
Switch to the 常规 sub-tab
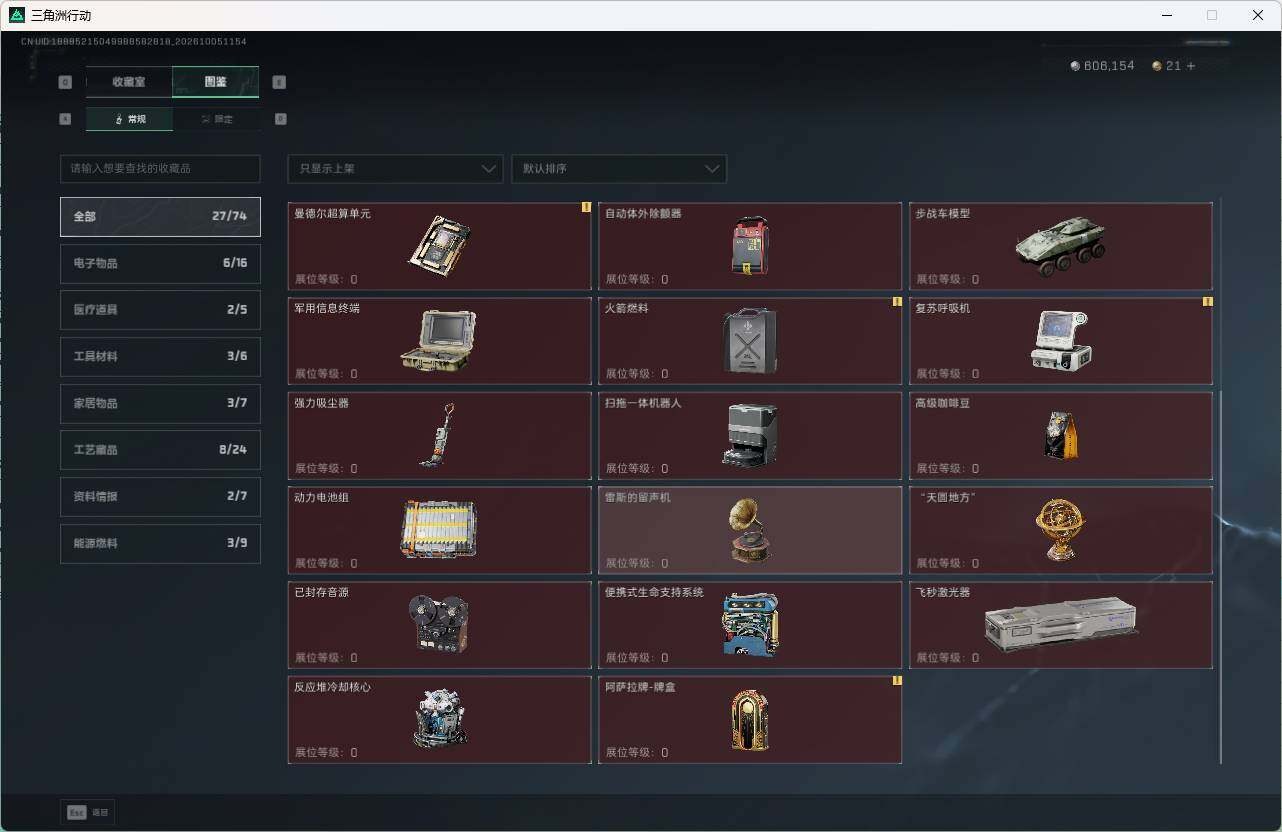(129, 119)
